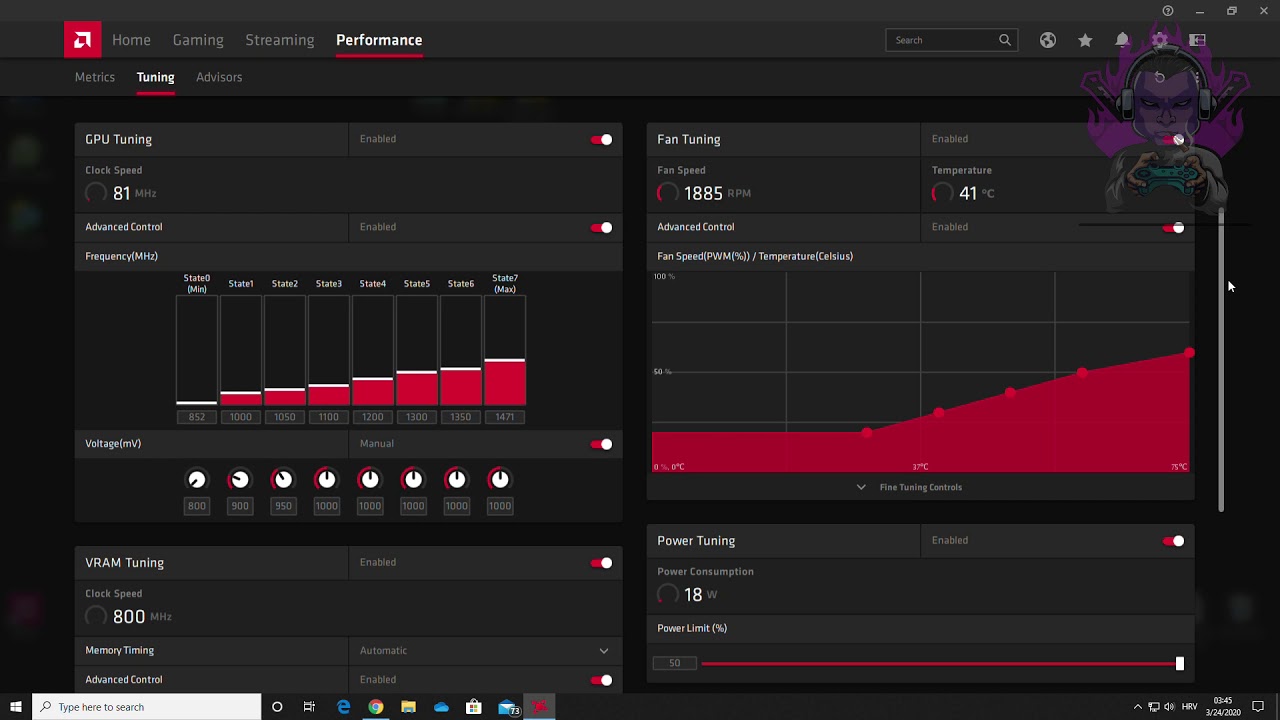
Task: Click the State0 voltage value 800
Action: click(197, 506)
